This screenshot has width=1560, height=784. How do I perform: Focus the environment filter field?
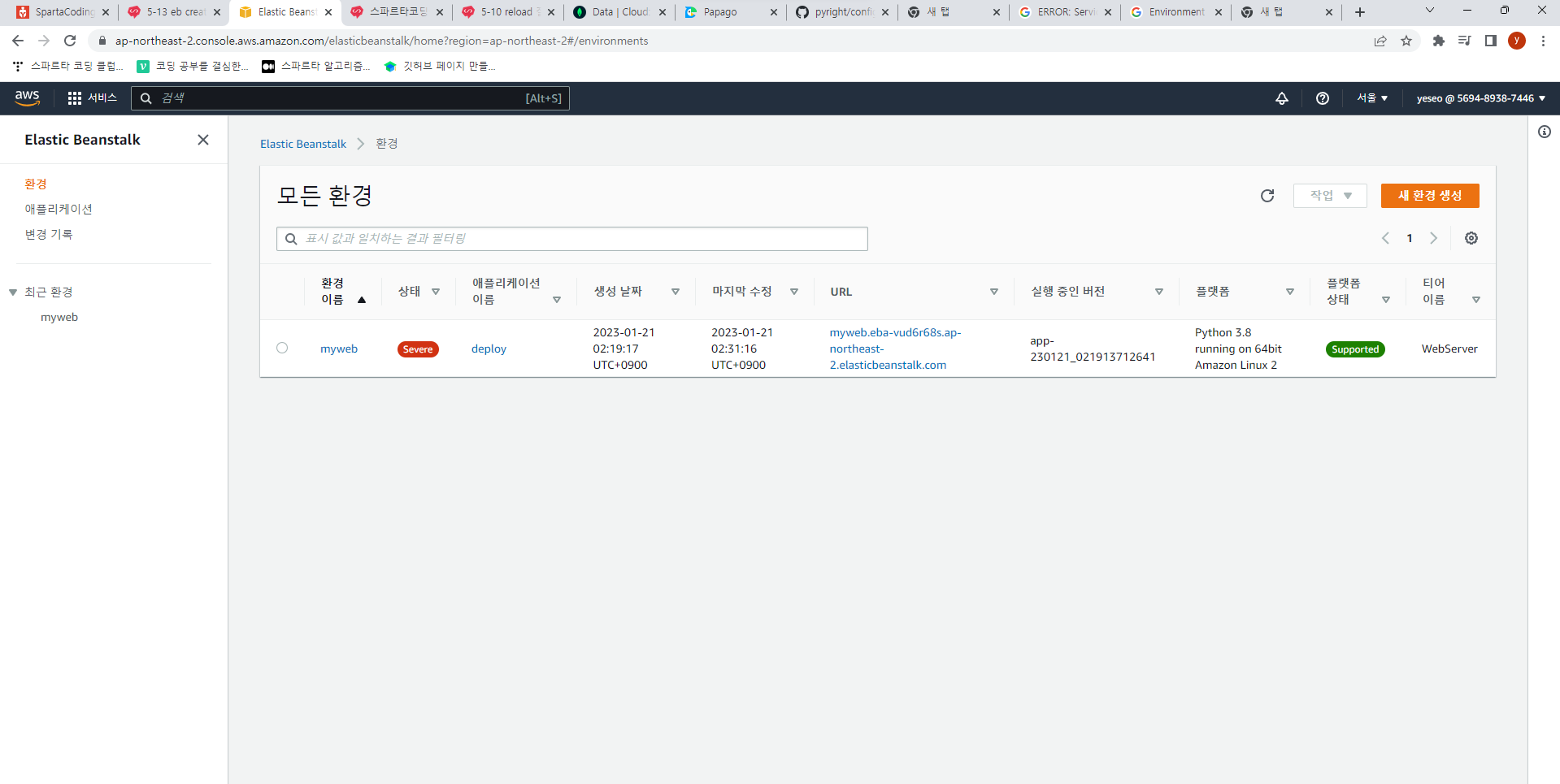click(x=572, y=239)
